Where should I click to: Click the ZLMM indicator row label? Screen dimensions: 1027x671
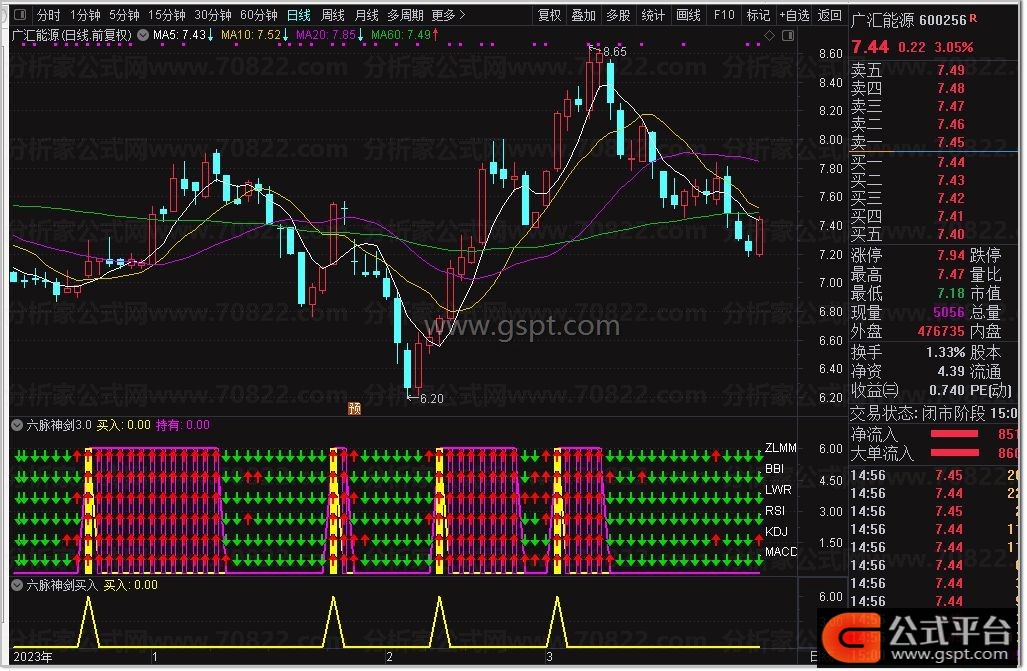pyautogui.click(x=781, y=448)
